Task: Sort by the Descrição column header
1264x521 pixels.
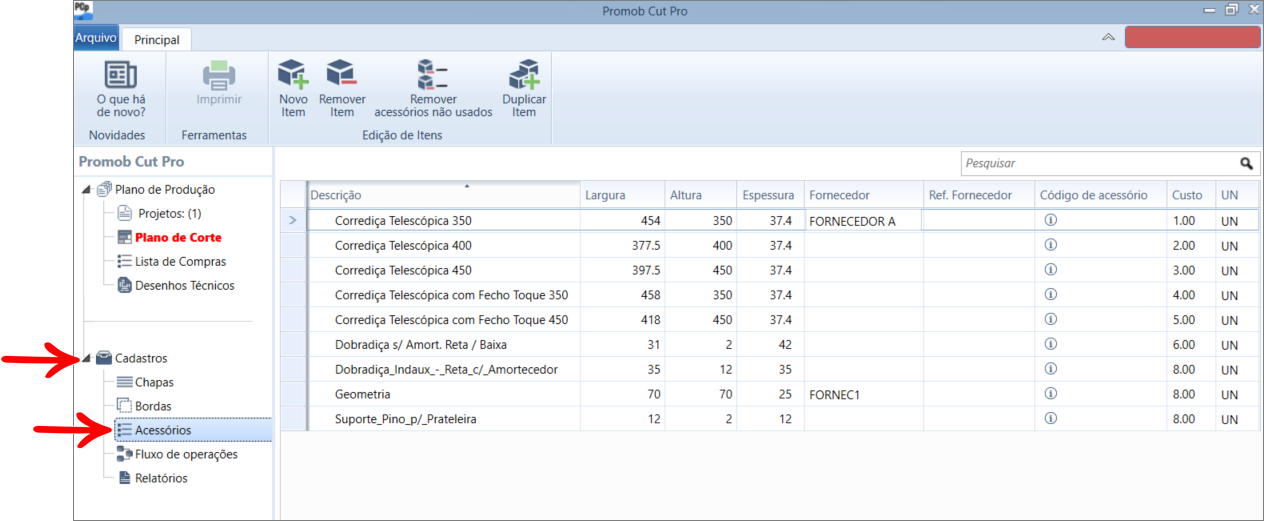Action: pyautogui.click(x=443, y=195)
